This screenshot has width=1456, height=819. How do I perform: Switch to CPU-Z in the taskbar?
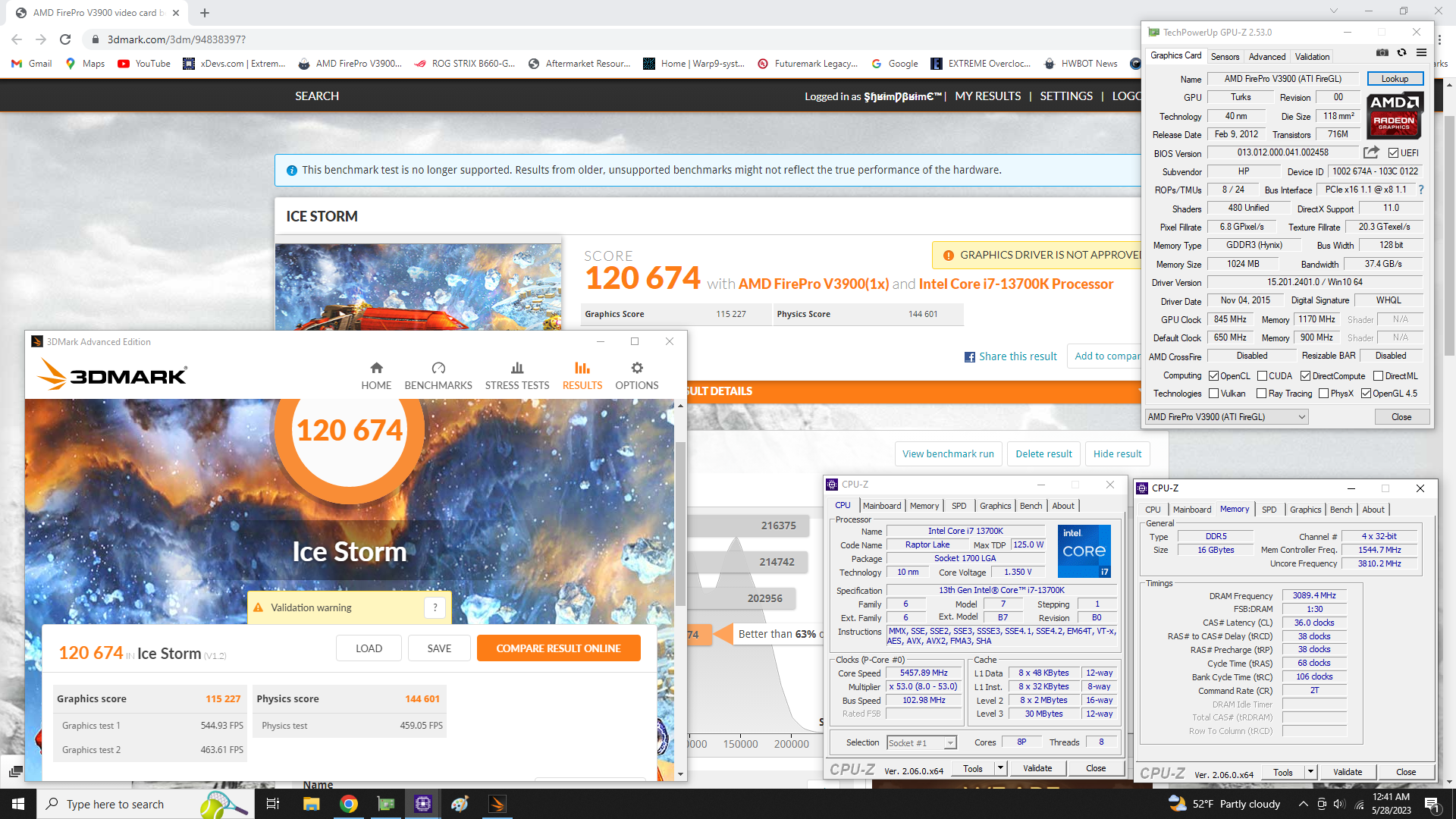[x=423, y=804]
